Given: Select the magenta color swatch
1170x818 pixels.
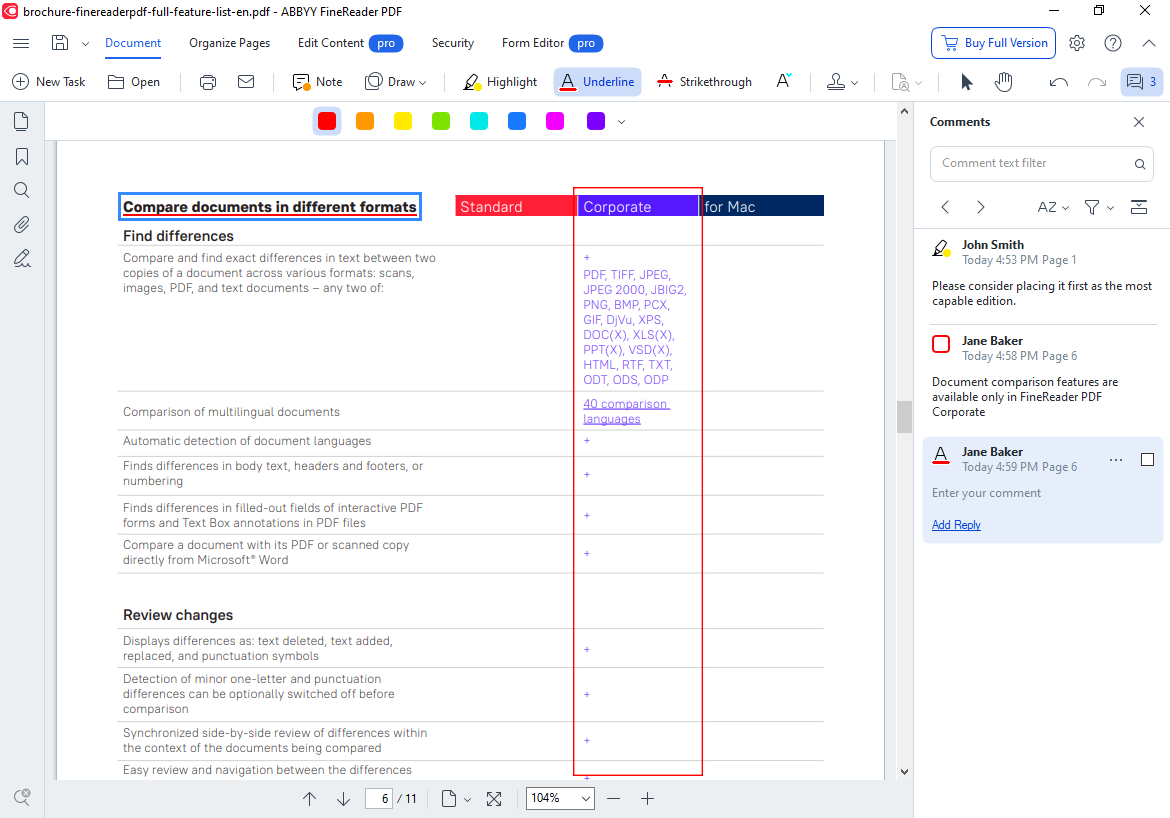Looking at the screenshot, I should (555, 121).
